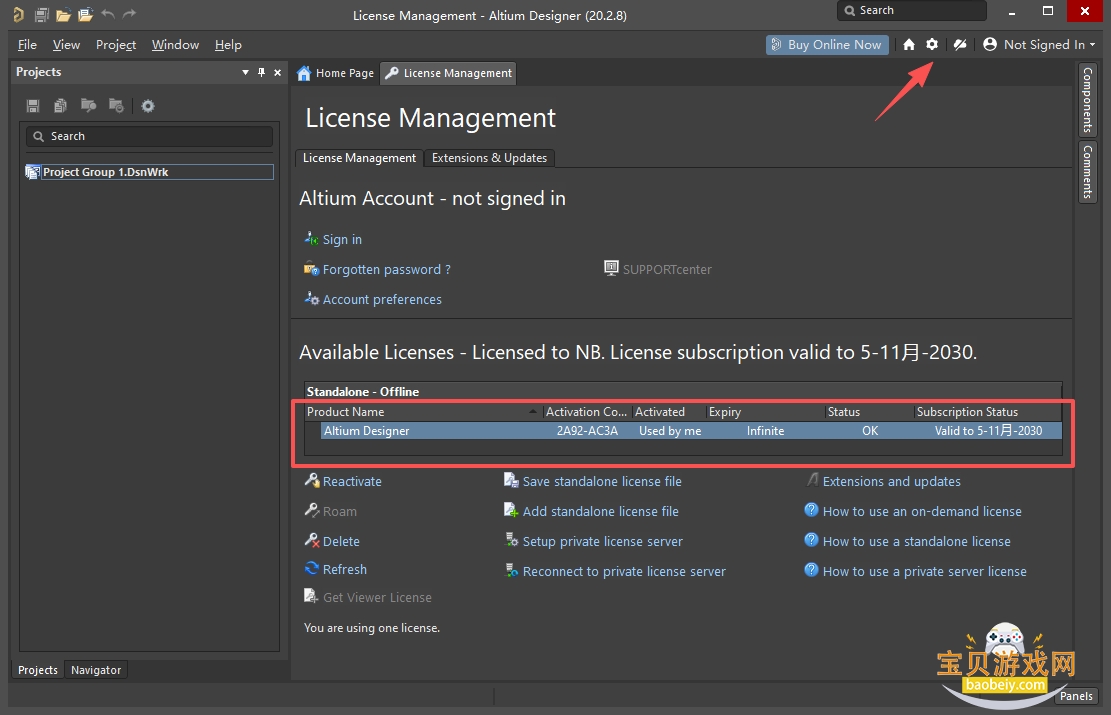Screen dimensions: 1111x715
Task: Open View menu
Action: click(x=66, y=45)
